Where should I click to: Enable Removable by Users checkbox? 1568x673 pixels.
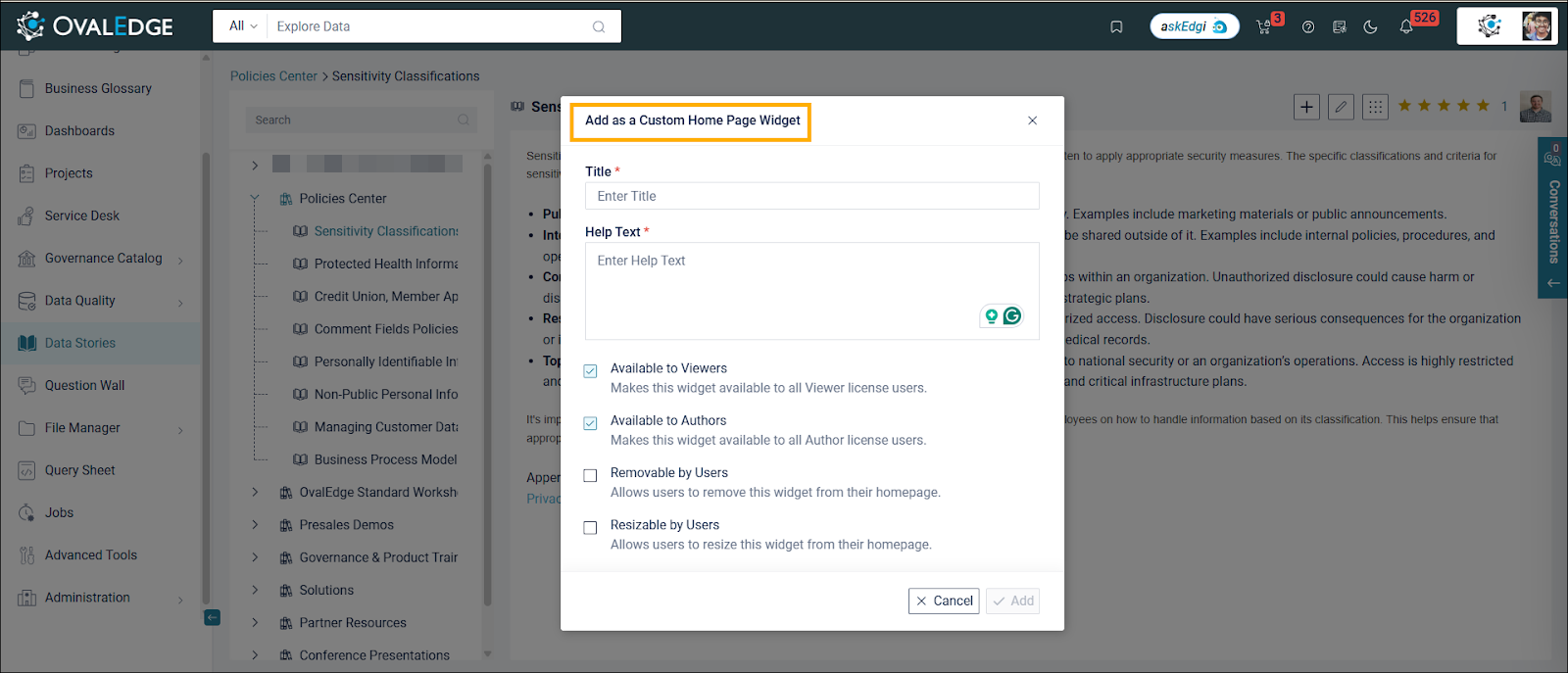[x=590, y=475]
